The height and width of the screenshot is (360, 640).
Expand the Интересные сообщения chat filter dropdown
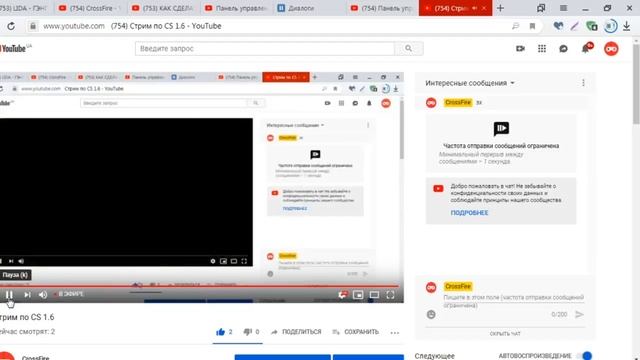coord(470,83)
